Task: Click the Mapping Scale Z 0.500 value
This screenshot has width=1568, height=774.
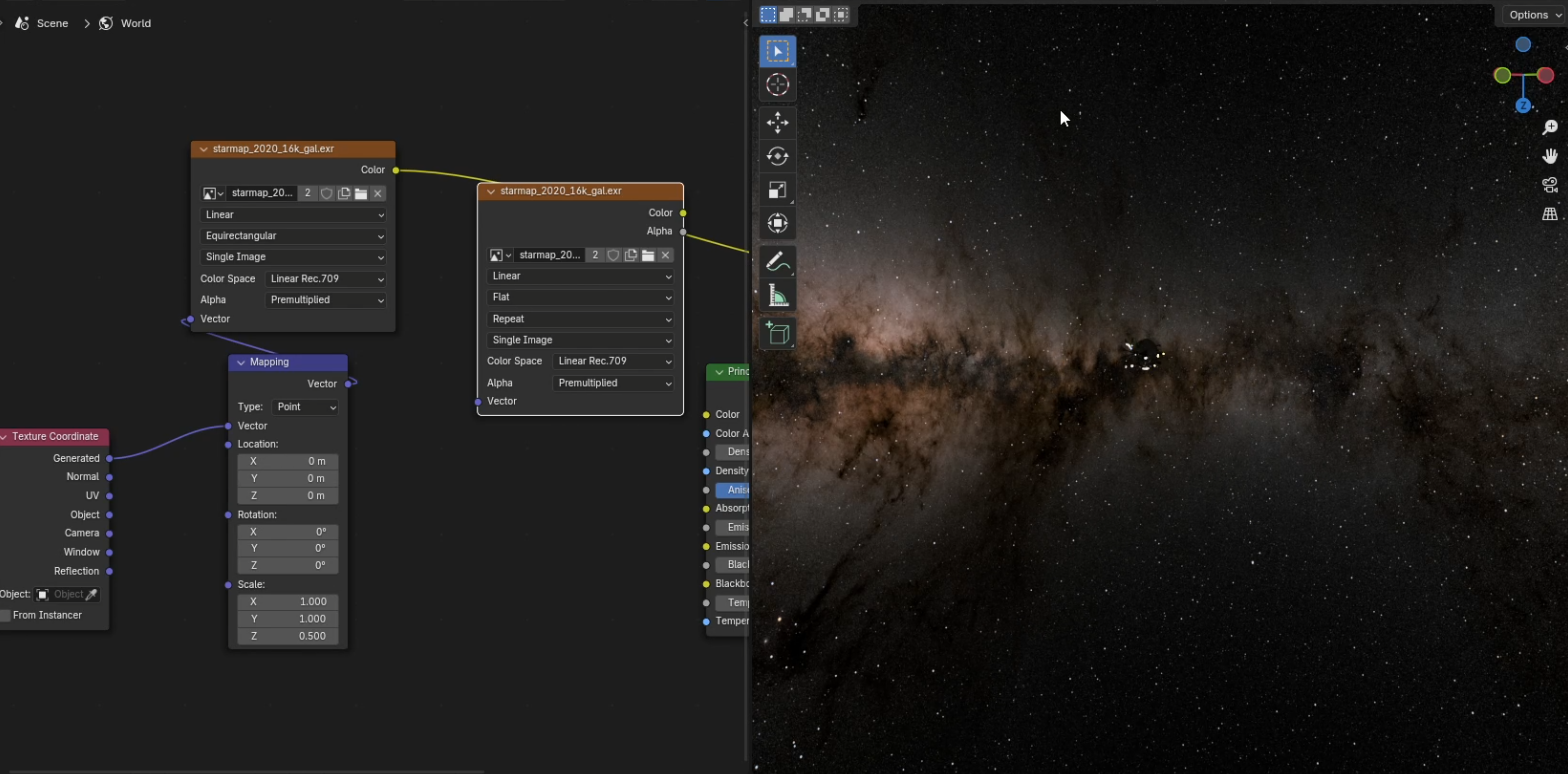Action: click(x=288, y=636)
